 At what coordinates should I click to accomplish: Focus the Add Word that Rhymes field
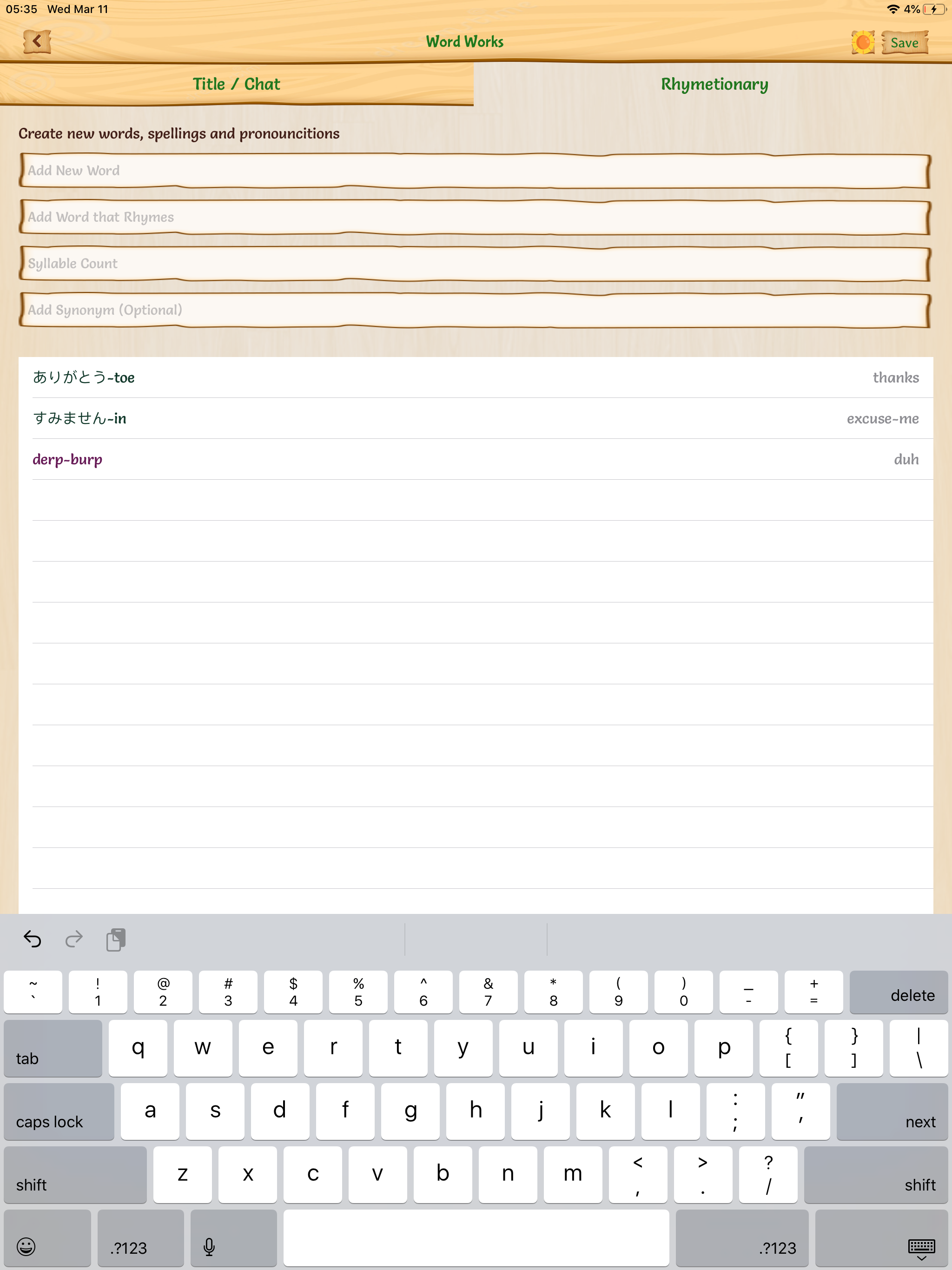tap(475, 217)
